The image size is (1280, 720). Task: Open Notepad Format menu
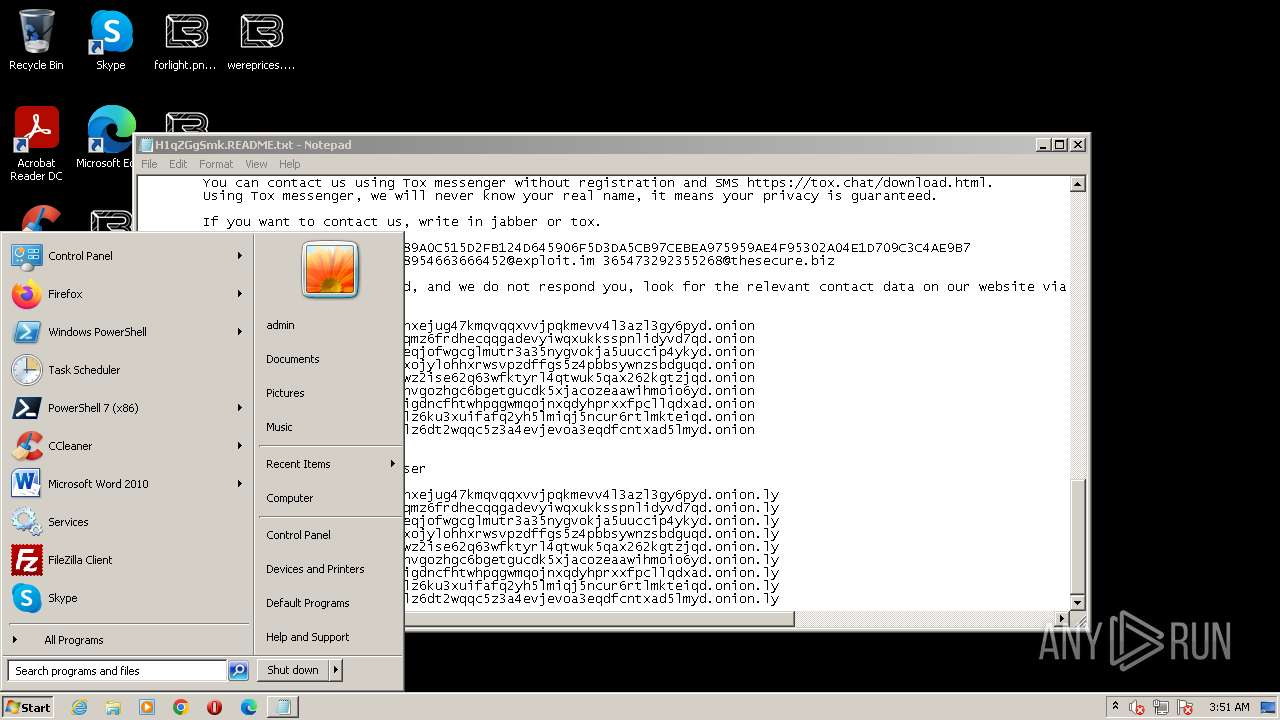(x=216, y=164)
